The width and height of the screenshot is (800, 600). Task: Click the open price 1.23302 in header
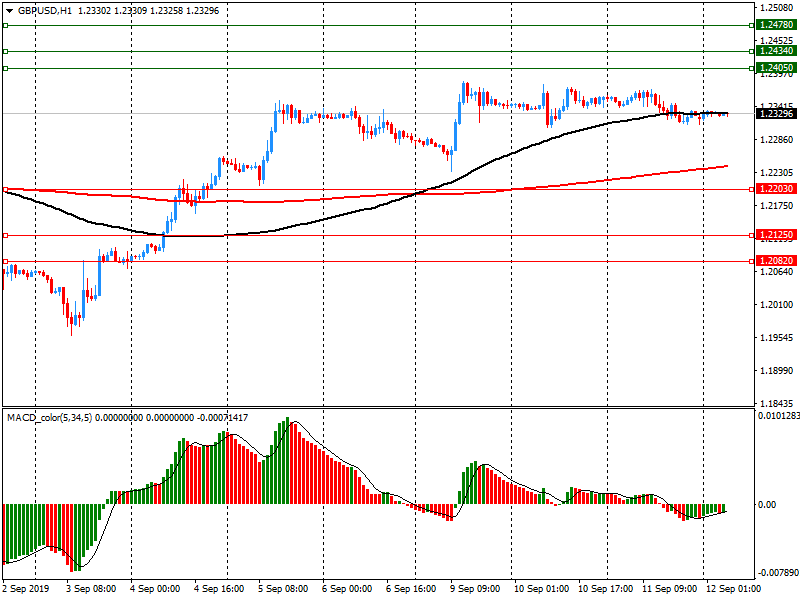point(94,11)
